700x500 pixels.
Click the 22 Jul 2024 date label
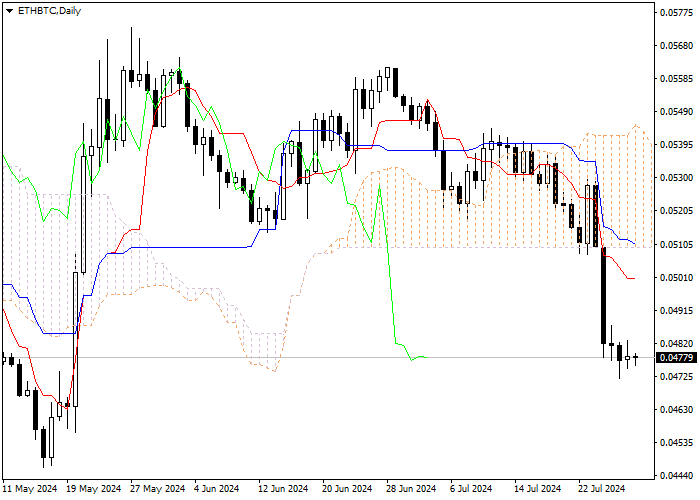602,489
